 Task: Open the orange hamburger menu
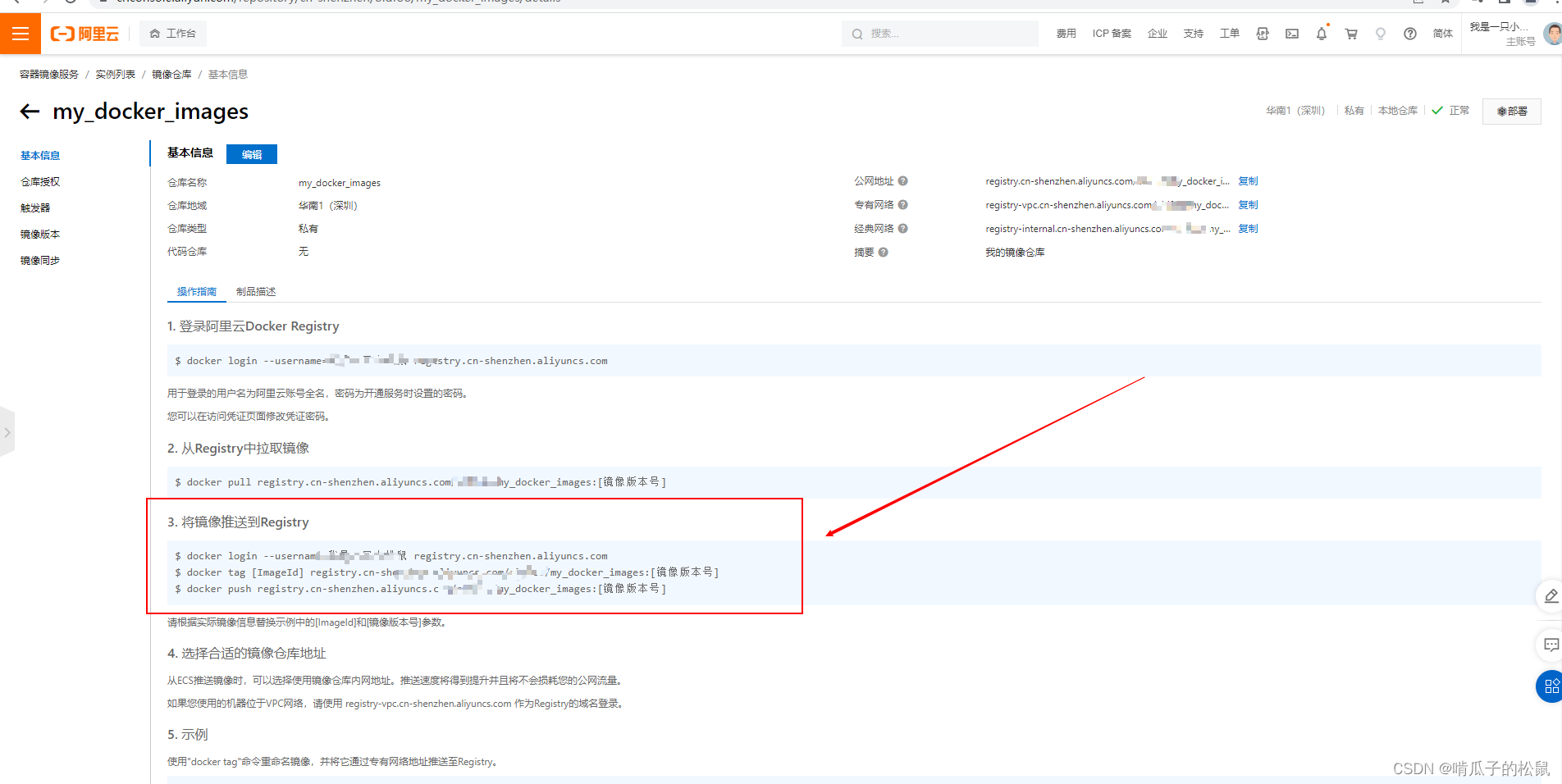21,34
